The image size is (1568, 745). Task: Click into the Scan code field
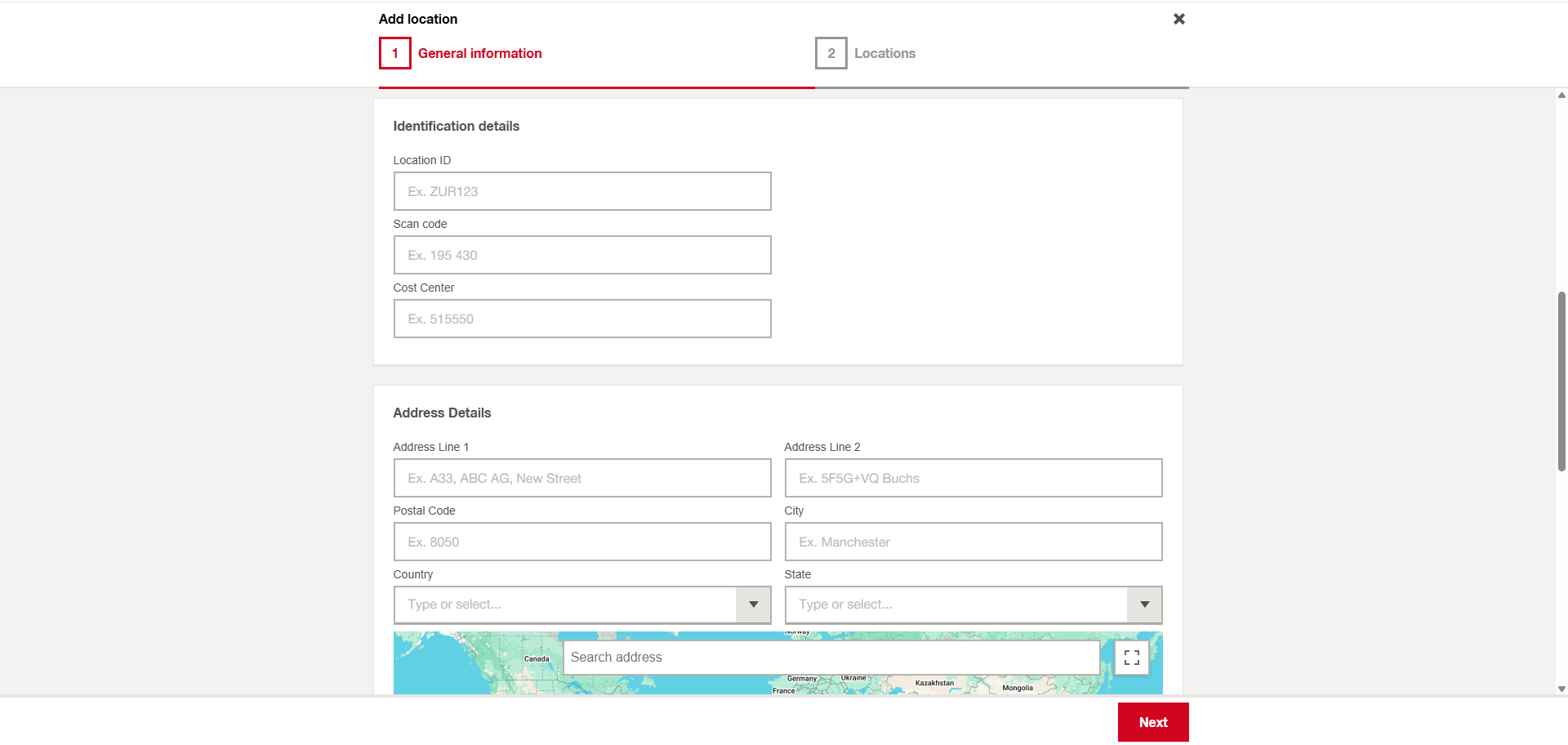[581, 256]
